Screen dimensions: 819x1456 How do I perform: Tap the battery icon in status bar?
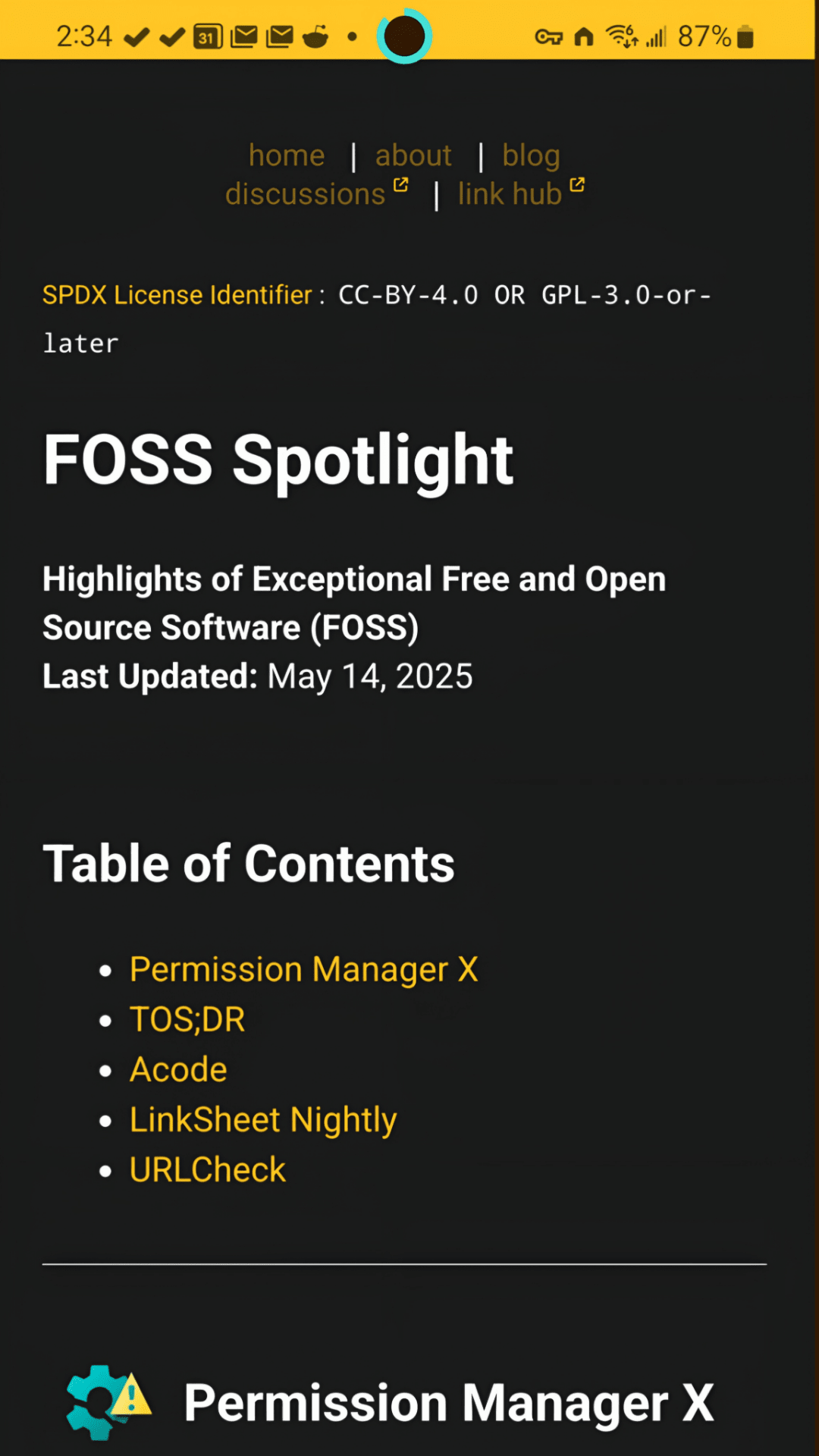(745, 36)
